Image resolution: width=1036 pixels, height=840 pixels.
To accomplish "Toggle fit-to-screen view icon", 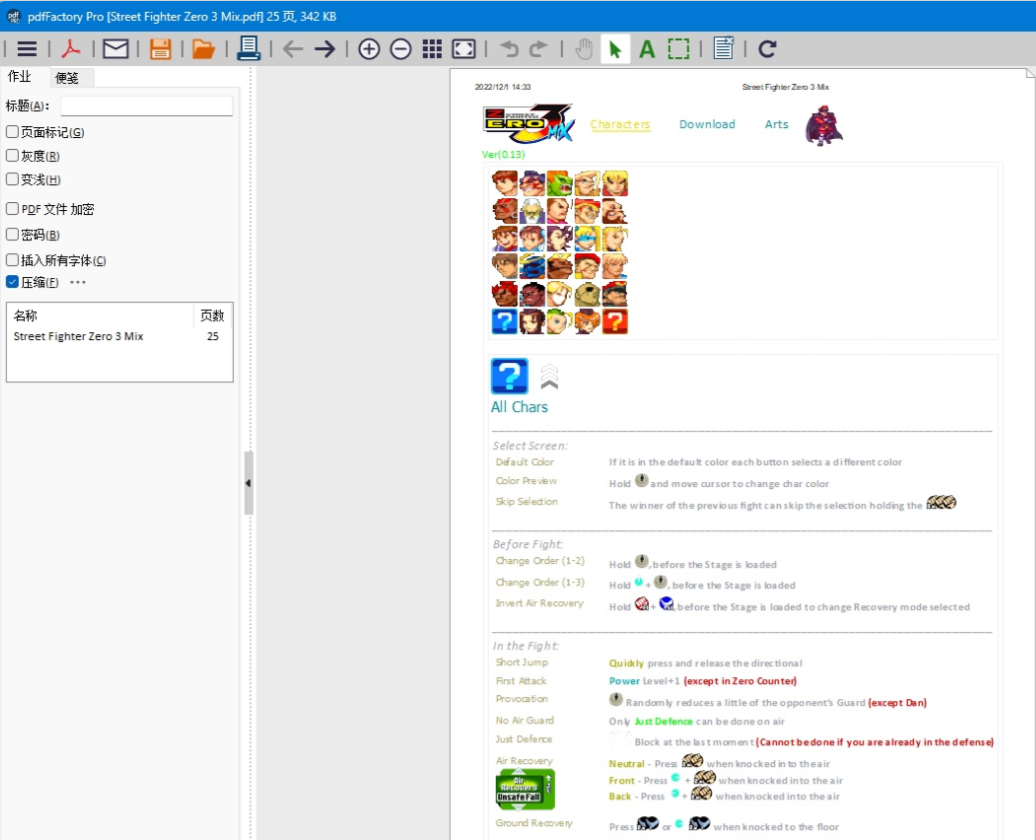I will pyautogui.click(x=464, y=49).
